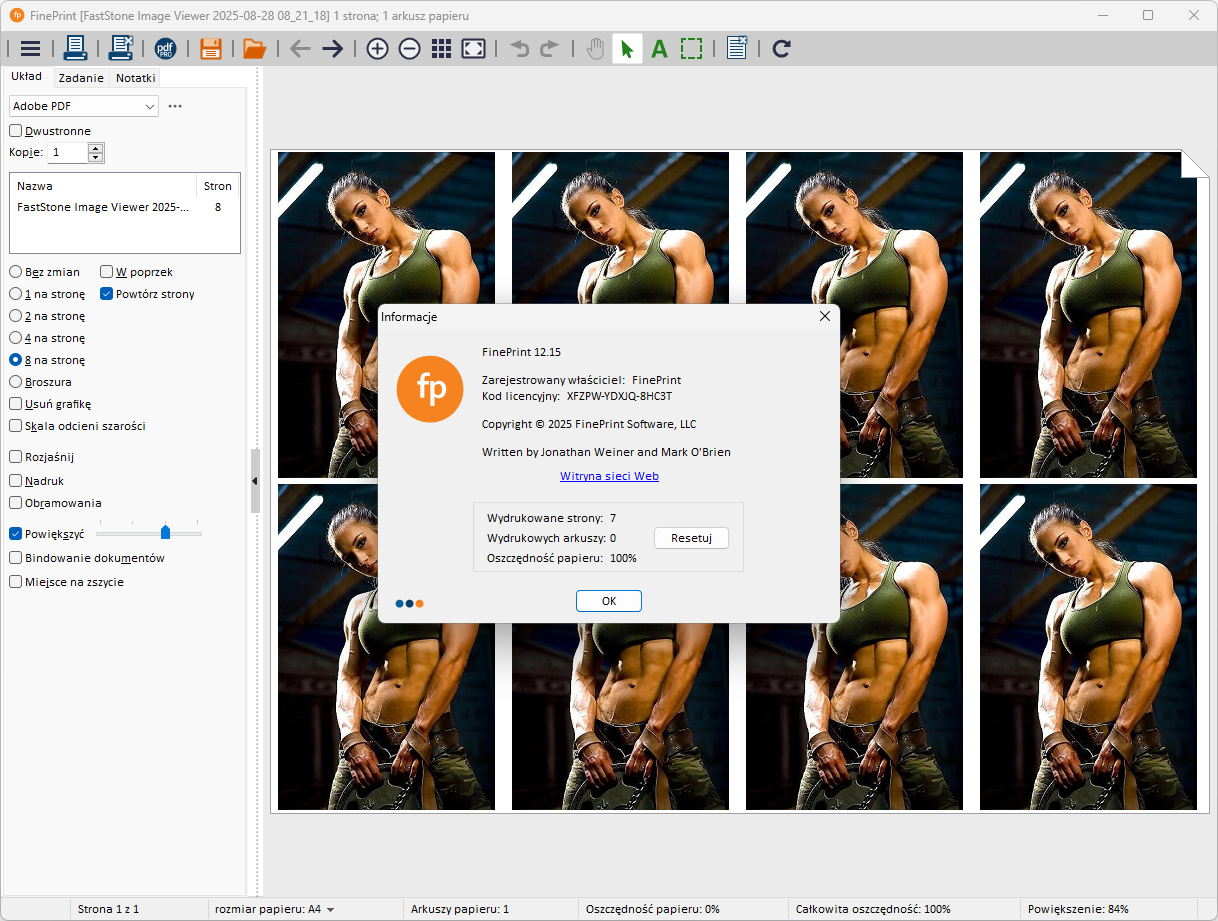Click the Stron column header
Image resolution: width=1218 pixels, height=921 pixels.
218,186
